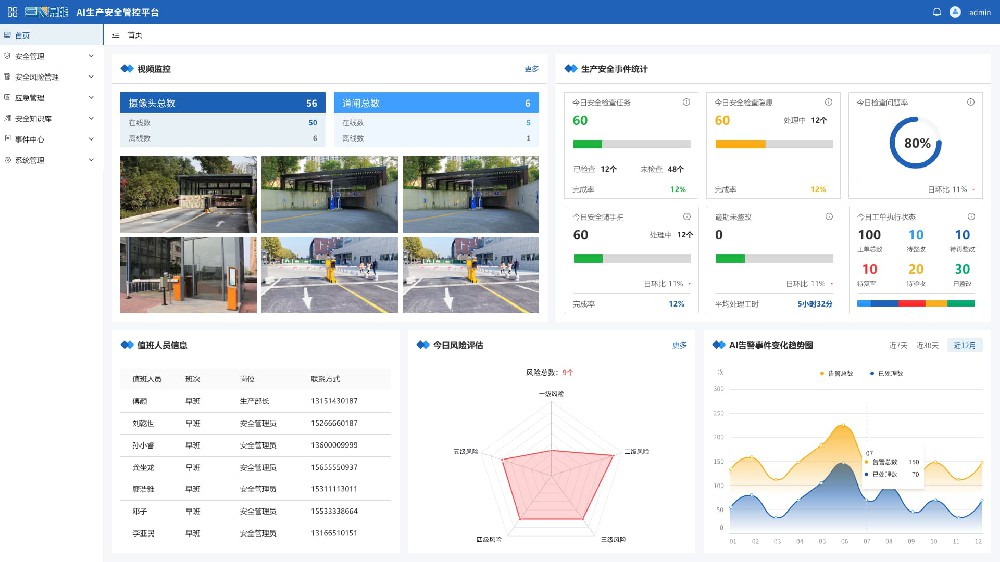Click info icon on 今日安全检查任务 card
This screenshot has width=1000, height=562.
tap(686, 102)
